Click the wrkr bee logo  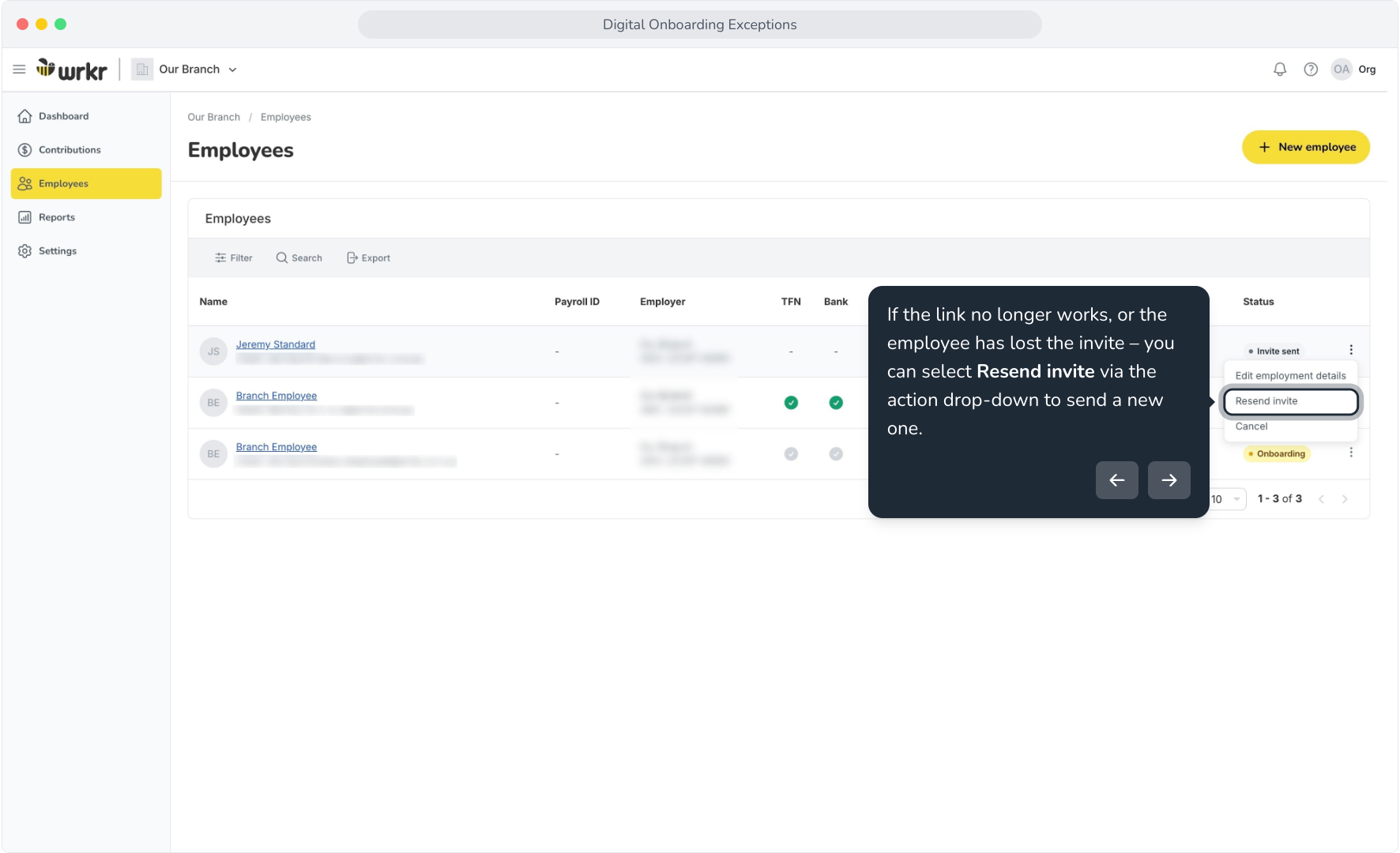coord(72,70)
